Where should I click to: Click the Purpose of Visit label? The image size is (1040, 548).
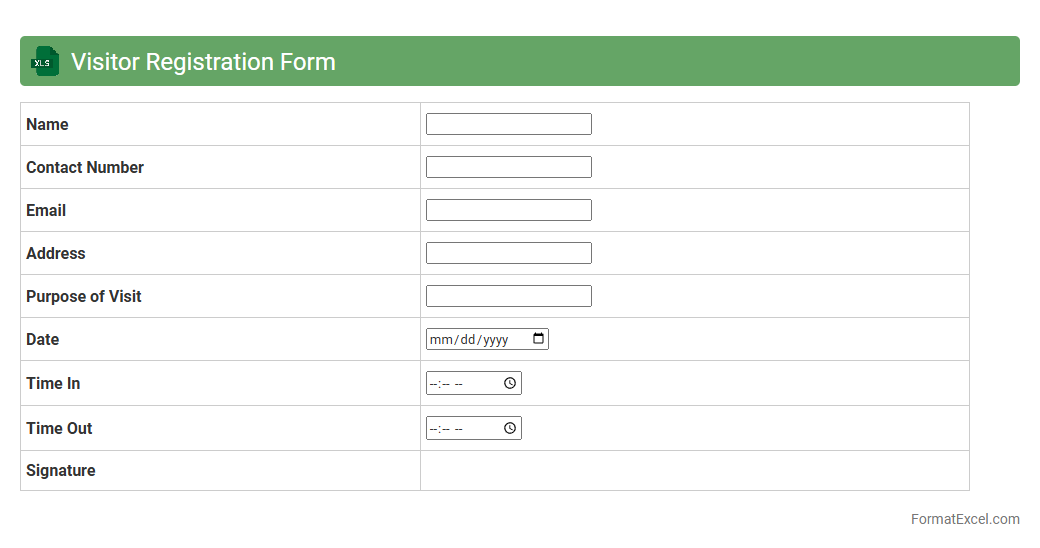click(x=84, y=296)
